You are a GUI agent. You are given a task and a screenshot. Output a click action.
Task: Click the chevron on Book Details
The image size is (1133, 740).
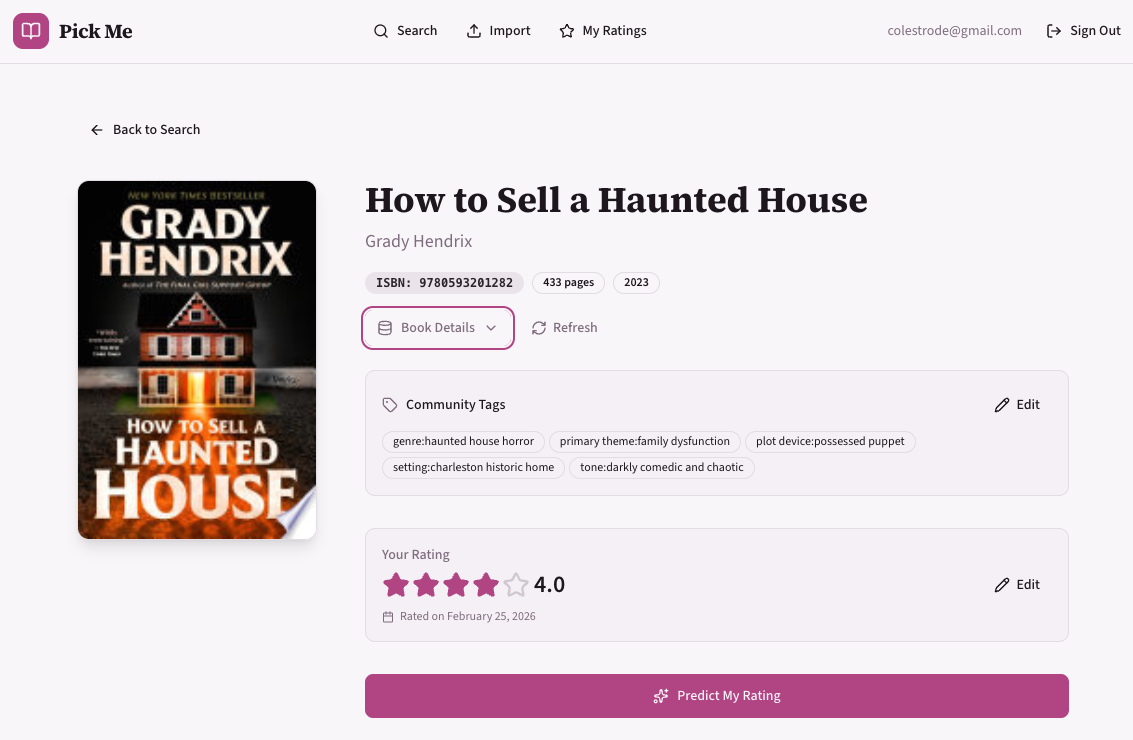pos(491,328)
